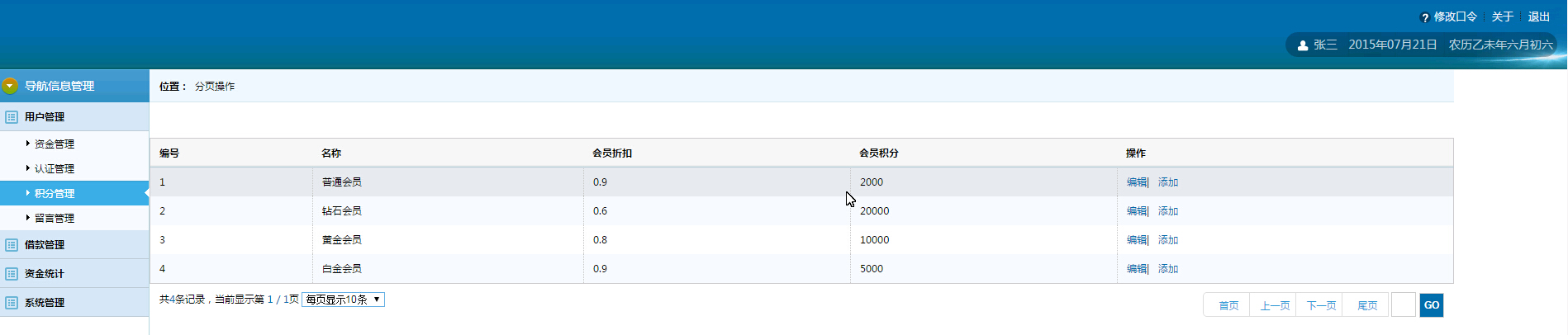Click the page number input box
This screenshot has width=1568, height=335.
(x=1404, y=305)
